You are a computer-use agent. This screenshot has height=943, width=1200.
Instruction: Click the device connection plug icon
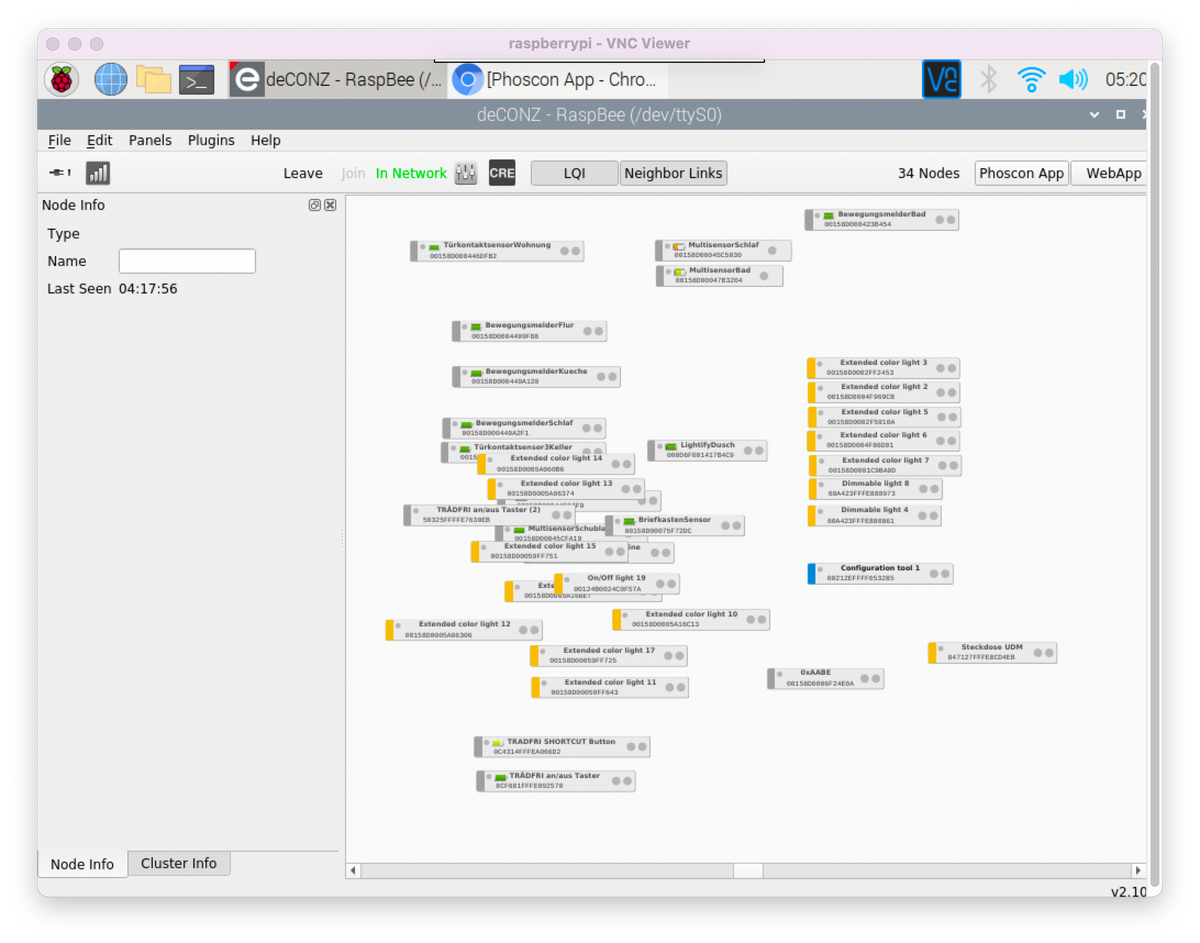[x=60, y=173]
